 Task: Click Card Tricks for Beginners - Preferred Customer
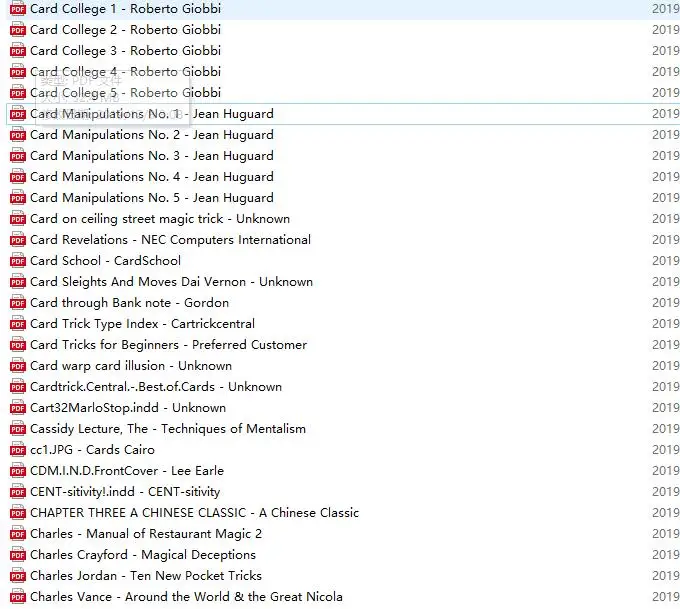click(168, 345)
